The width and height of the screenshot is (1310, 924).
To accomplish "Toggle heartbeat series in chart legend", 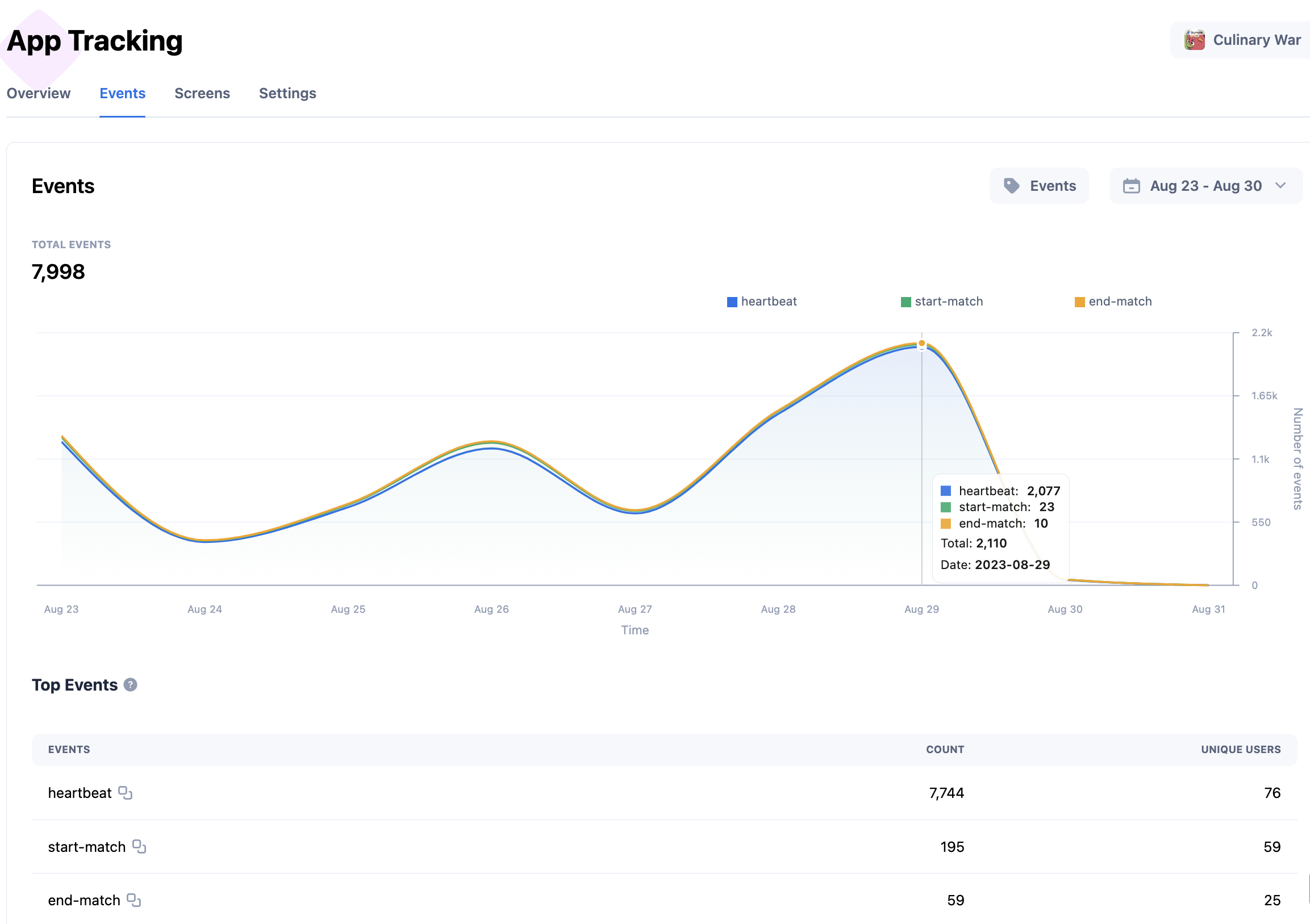I will pyautogui.click(x=762, y=302).
